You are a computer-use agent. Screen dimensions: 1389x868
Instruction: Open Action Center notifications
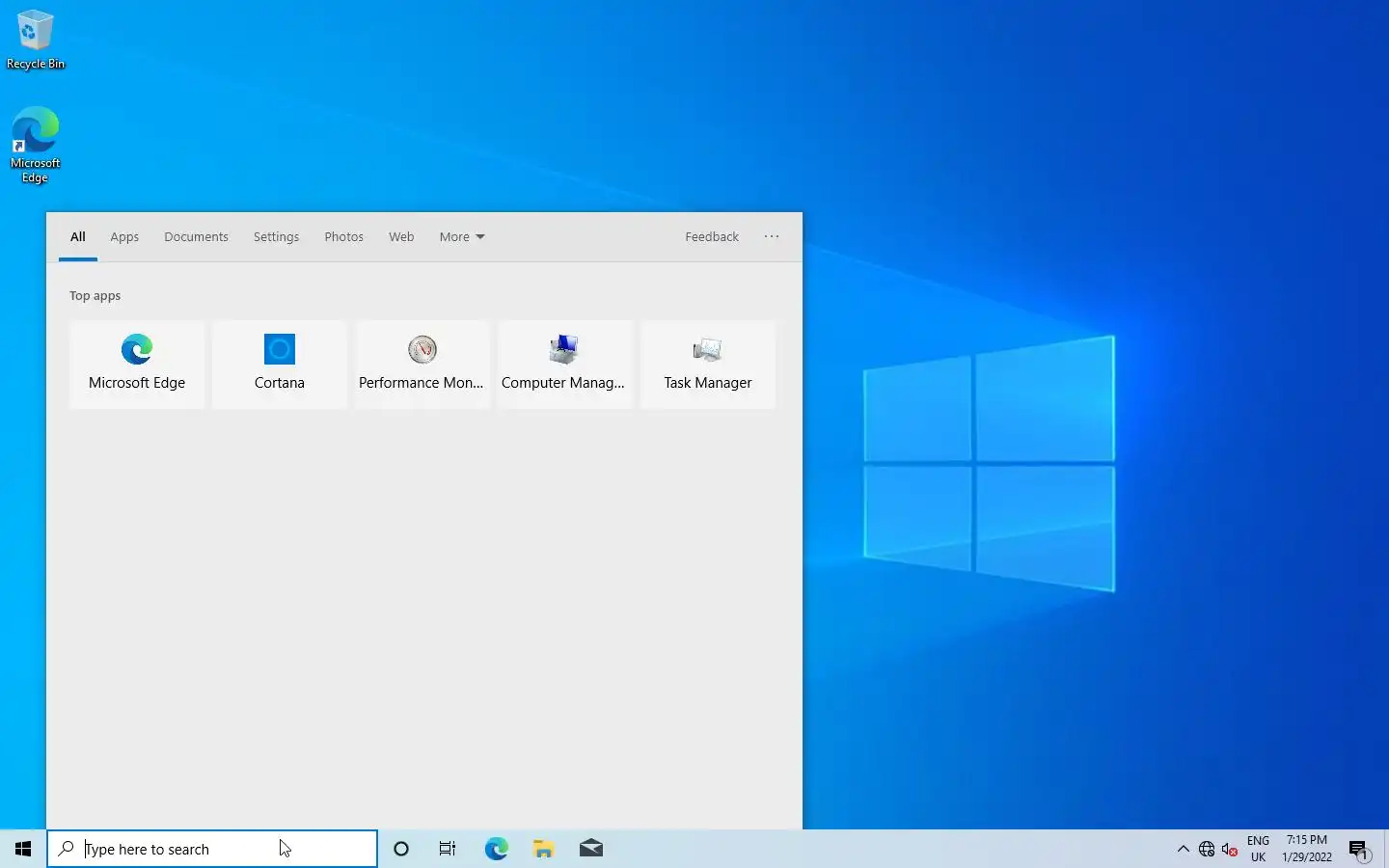click(x=1359, y=850)
